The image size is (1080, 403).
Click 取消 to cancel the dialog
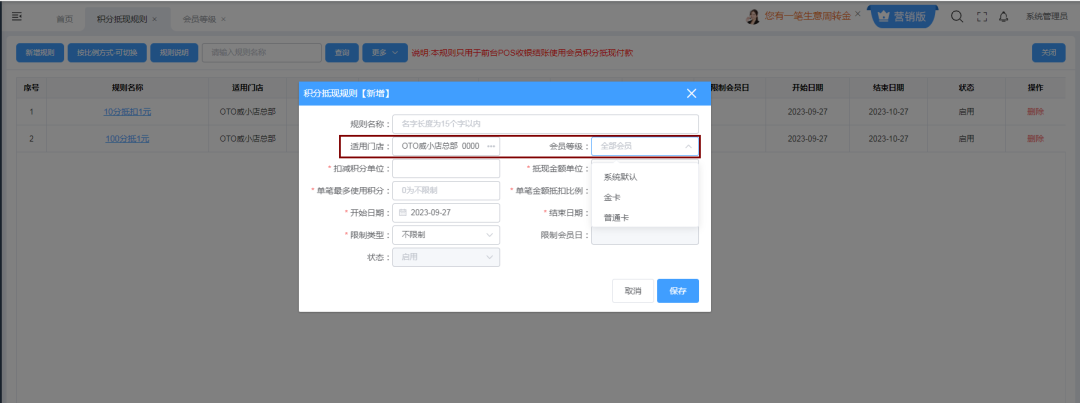point(632,291)
